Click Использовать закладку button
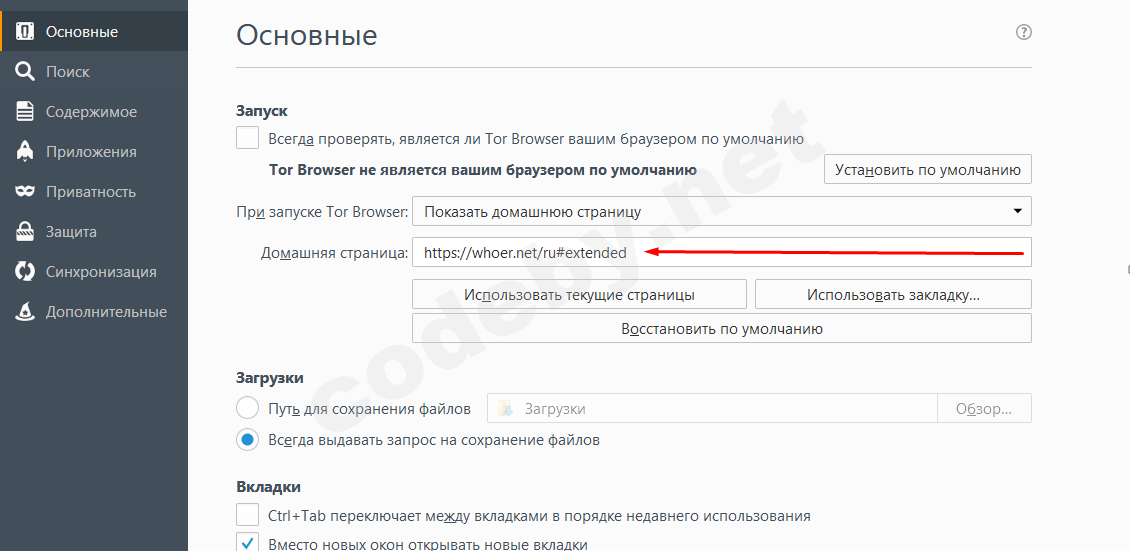 pyautogui.click(x=894, y=295)
